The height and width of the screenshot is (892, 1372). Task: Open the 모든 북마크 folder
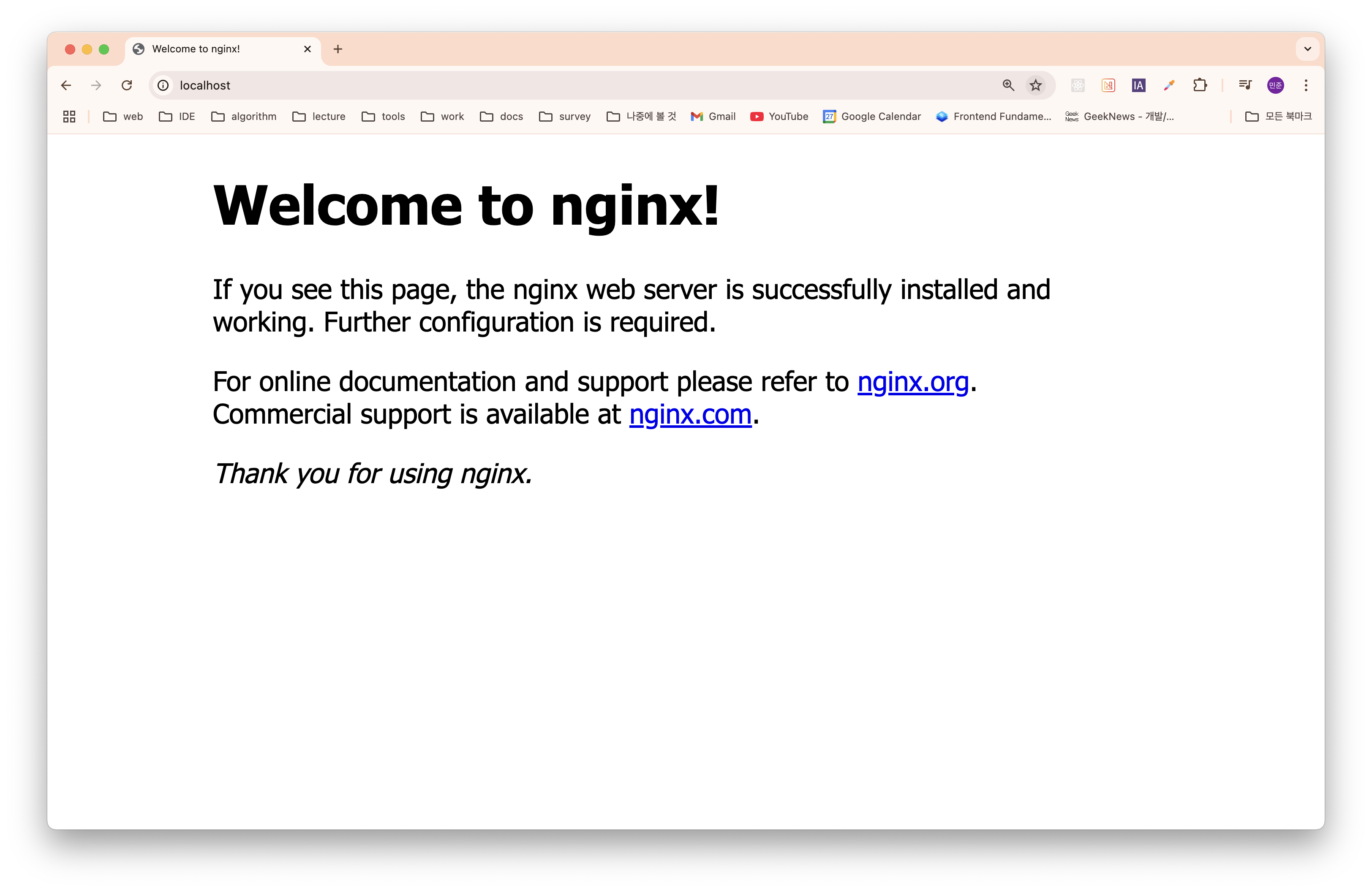click(x=1278, y=117)
